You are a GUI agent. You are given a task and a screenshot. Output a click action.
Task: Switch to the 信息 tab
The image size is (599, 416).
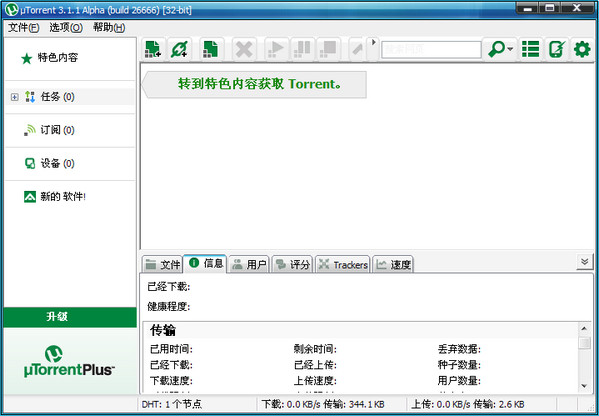pos(205,263)
